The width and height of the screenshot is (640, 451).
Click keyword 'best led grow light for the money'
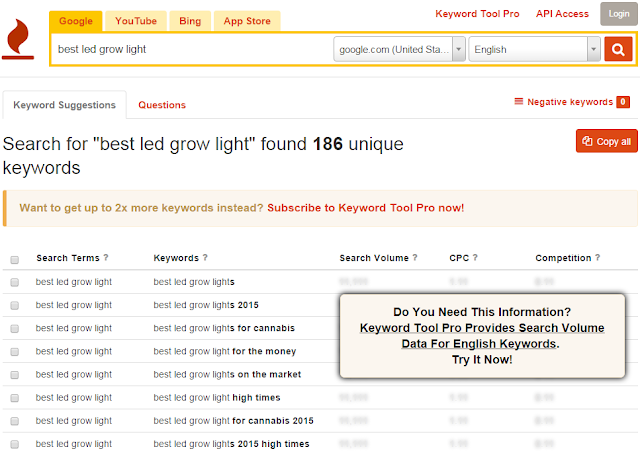(x=224, y=351)
